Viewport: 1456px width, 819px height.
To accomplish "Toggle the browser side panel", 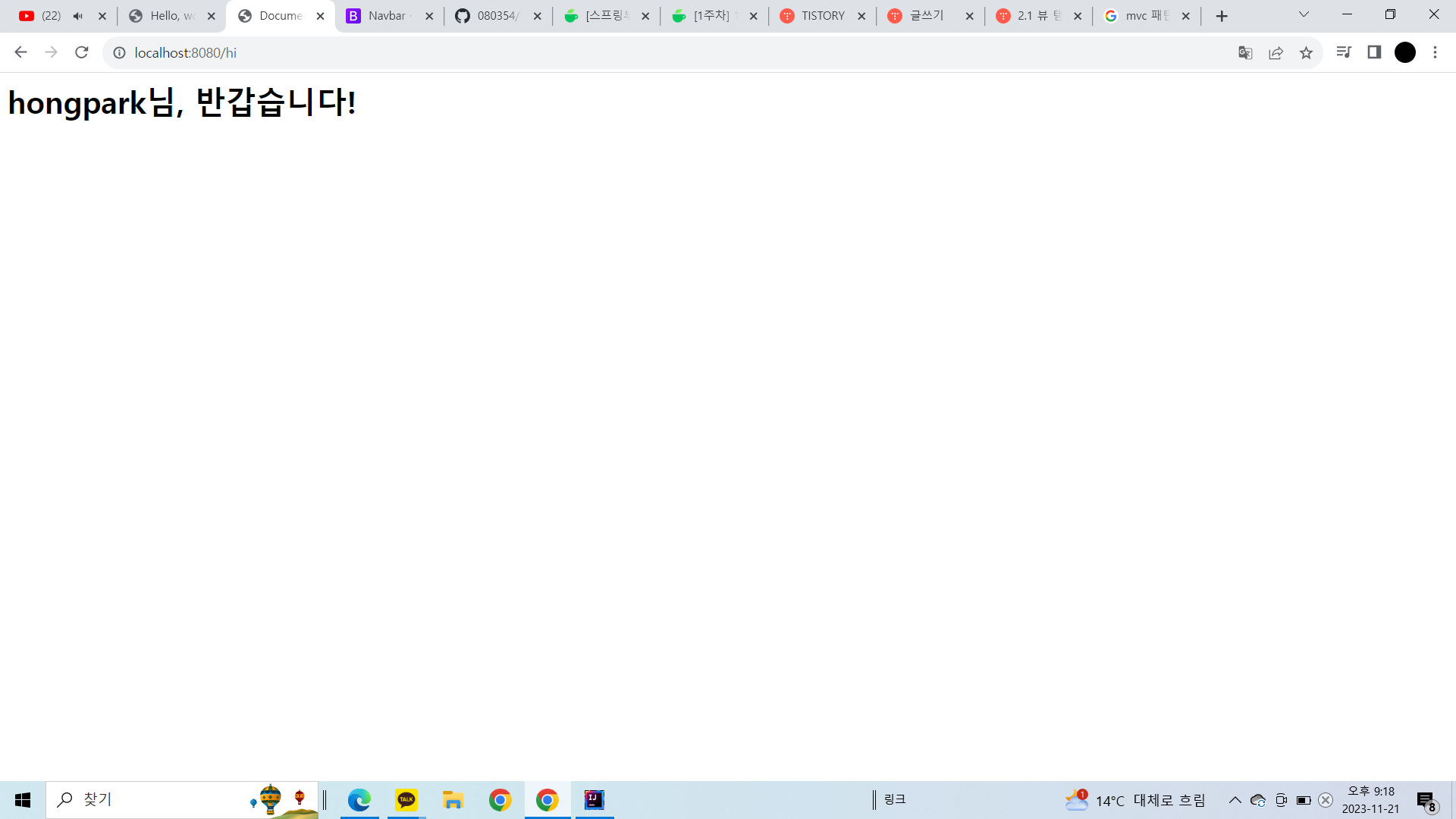I will pos(1374,52).
